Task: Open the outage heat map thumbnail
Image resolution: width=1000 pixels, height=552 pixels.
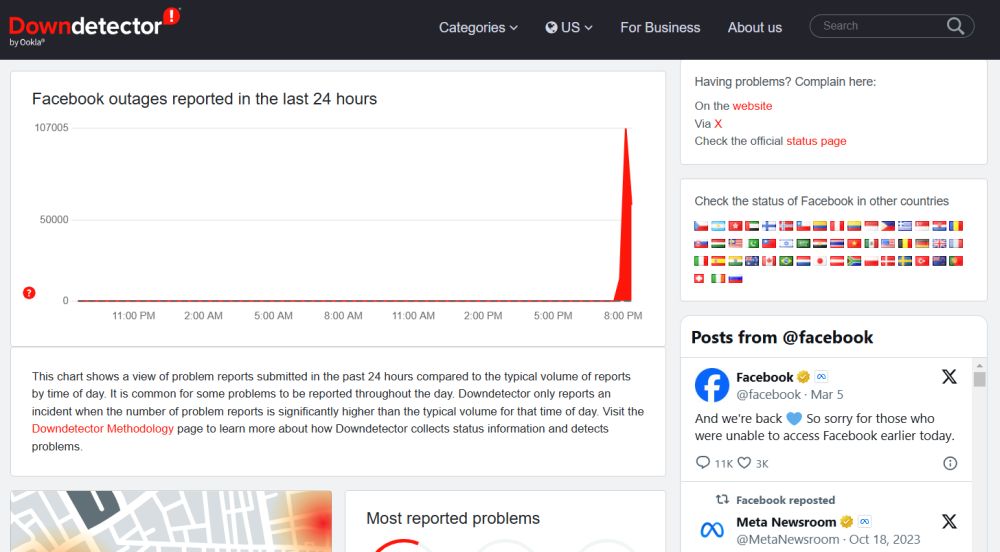Action: click(x=171, y=521)
